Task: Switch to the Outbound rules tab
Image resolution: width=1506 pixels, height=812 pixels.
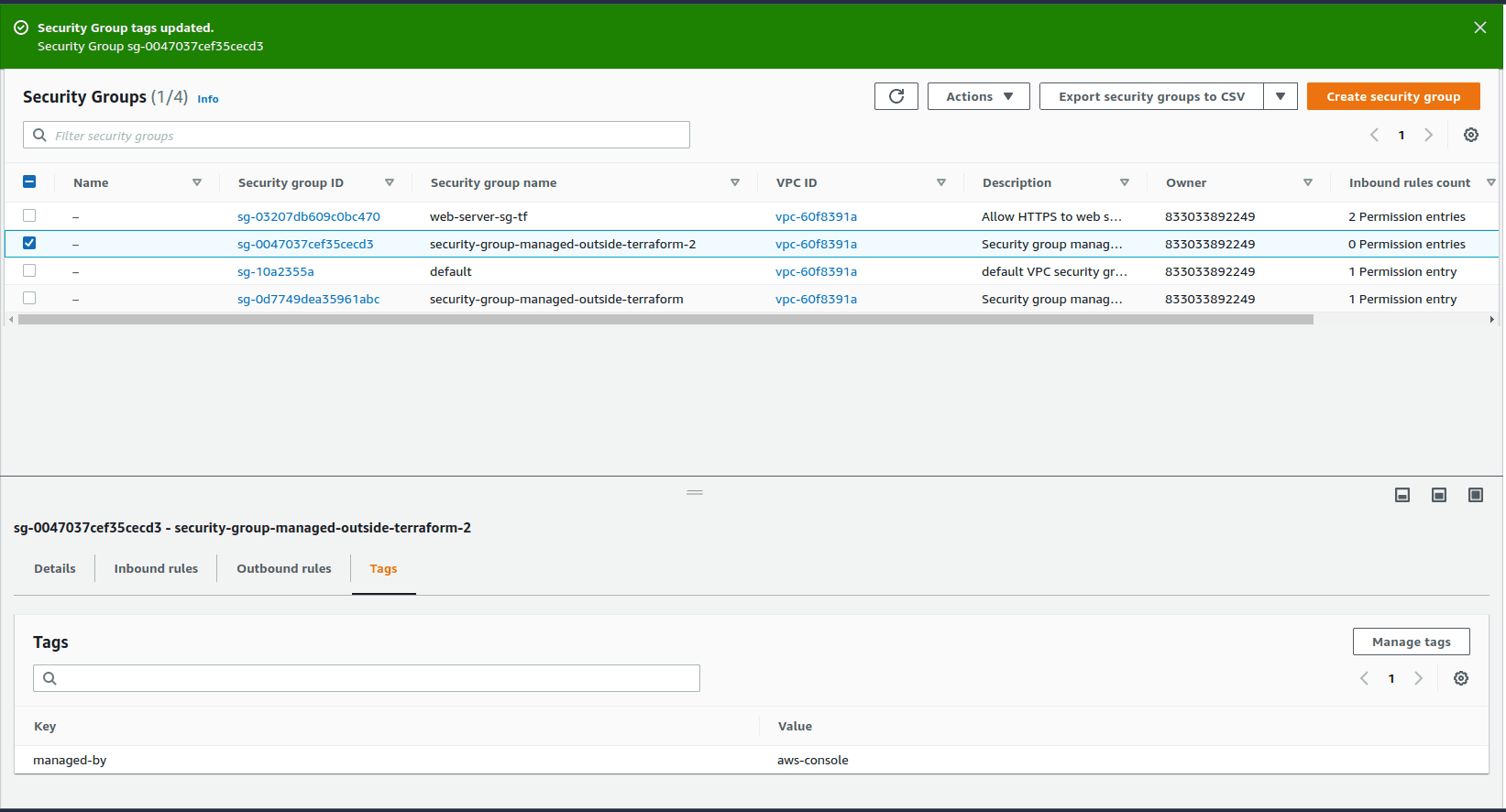Action: (x=284, y=568)
